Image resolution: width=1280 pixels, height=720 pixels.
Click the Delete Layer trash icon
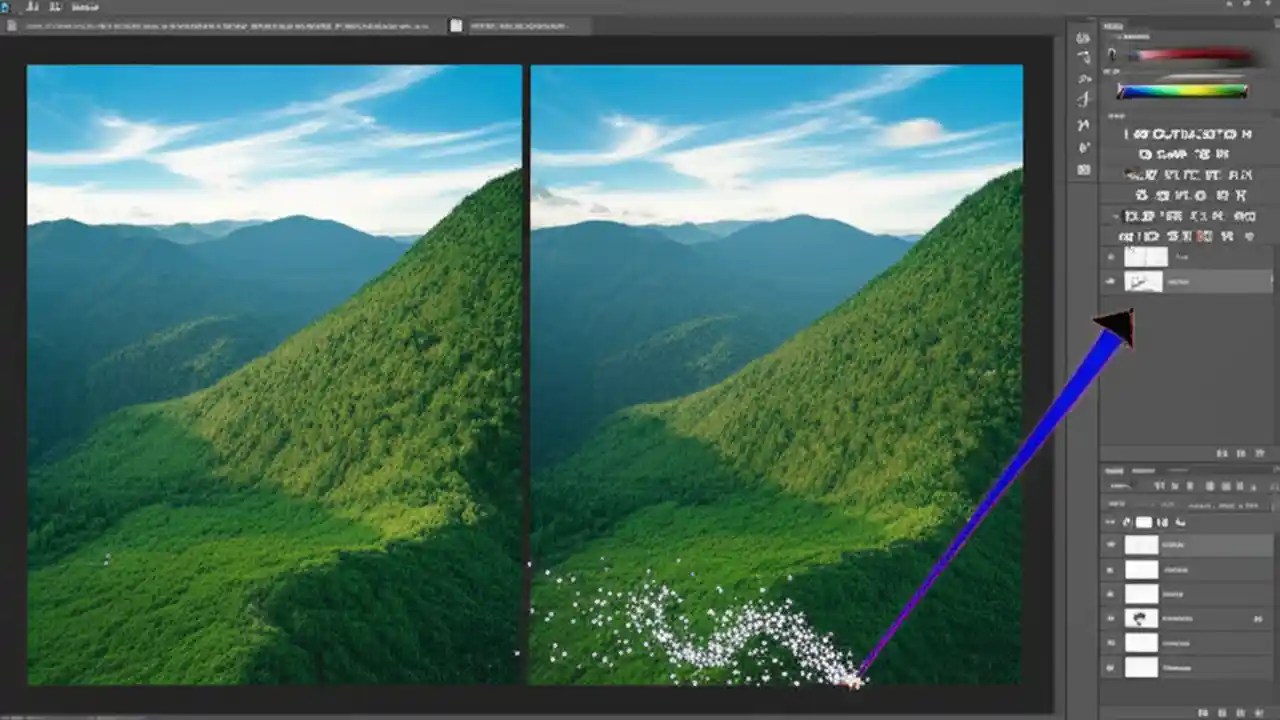[1260, 711]
